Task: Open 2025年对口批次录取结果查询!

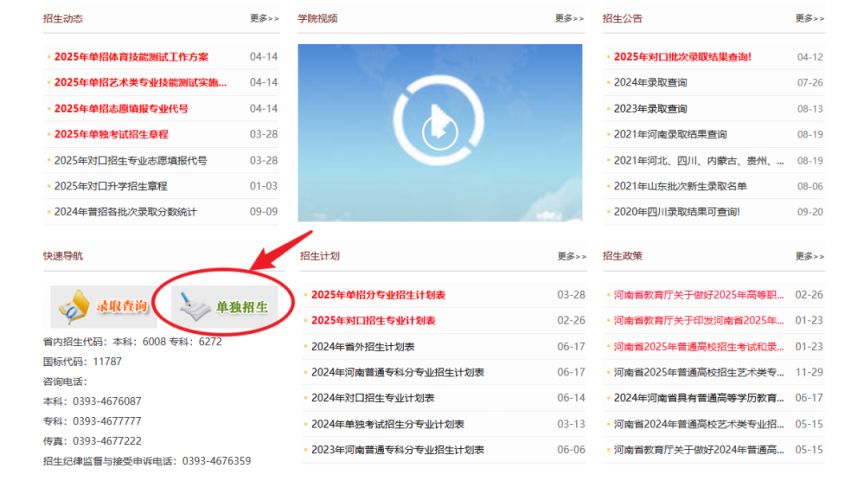Action: pyautogui.click(x=683, y=57)
